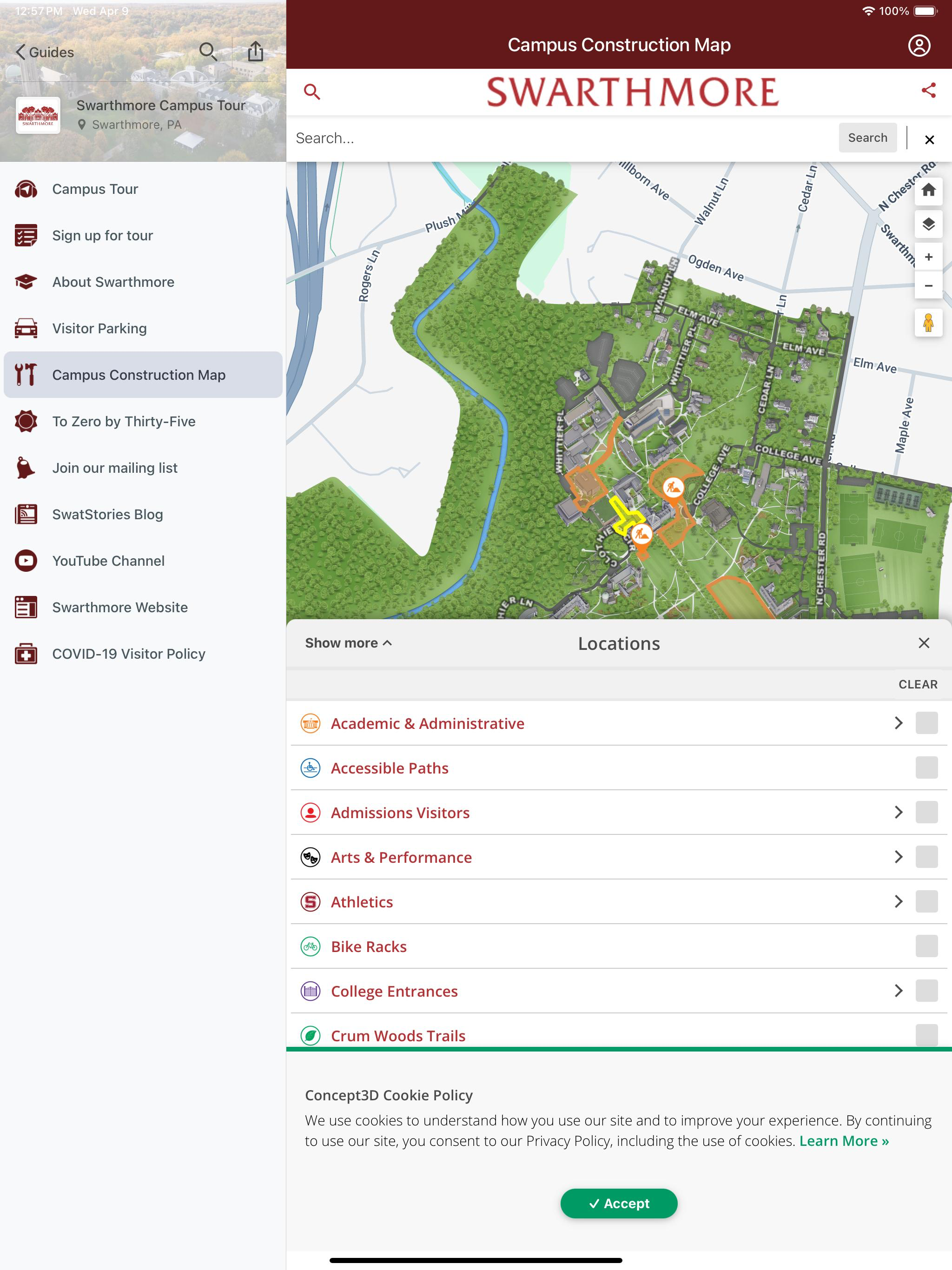Open Campus Tour in the sidebar

click(143, 189)
